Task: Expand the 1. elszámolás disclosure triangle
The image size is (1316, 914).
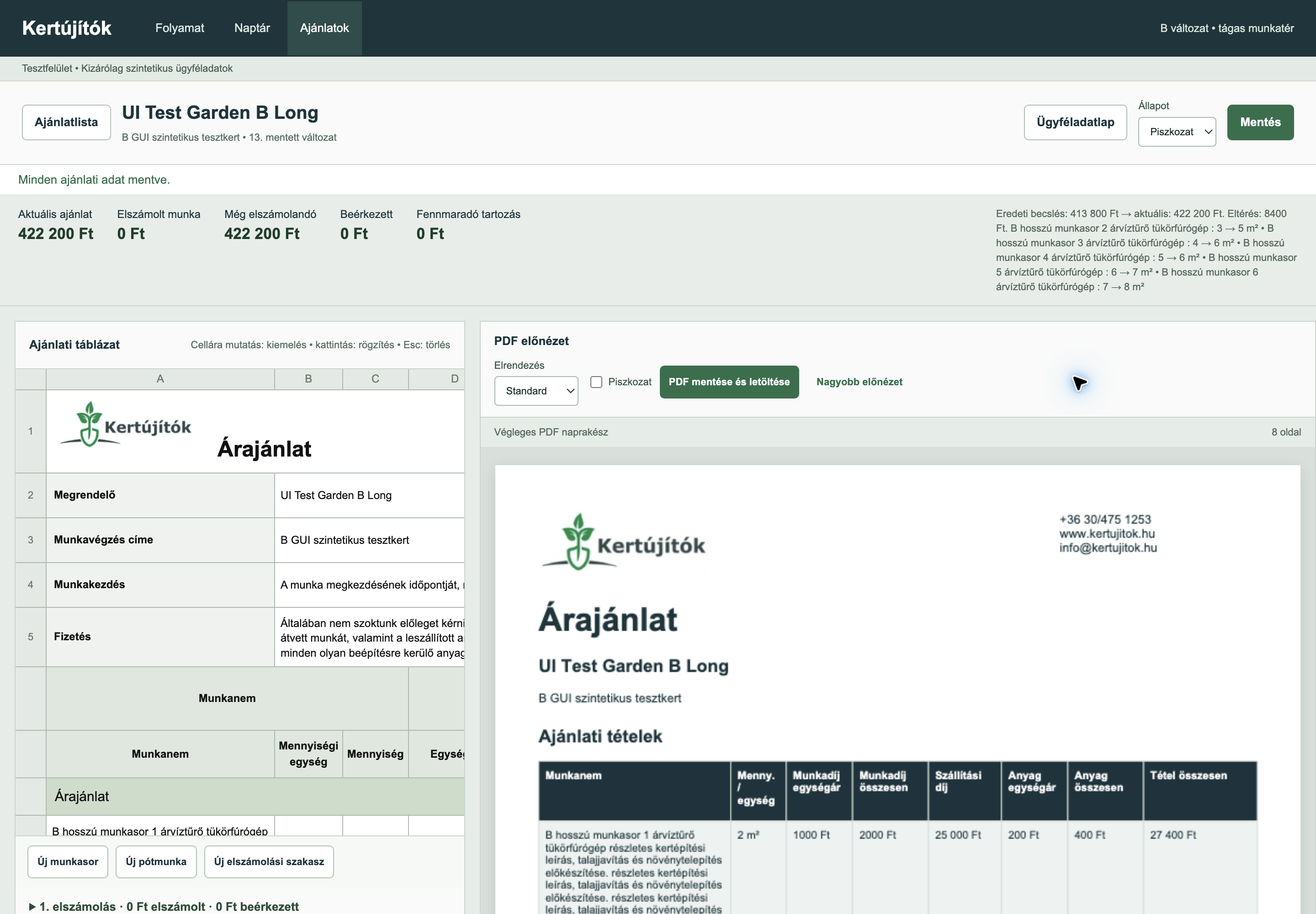Action: (x=32, y=907)
